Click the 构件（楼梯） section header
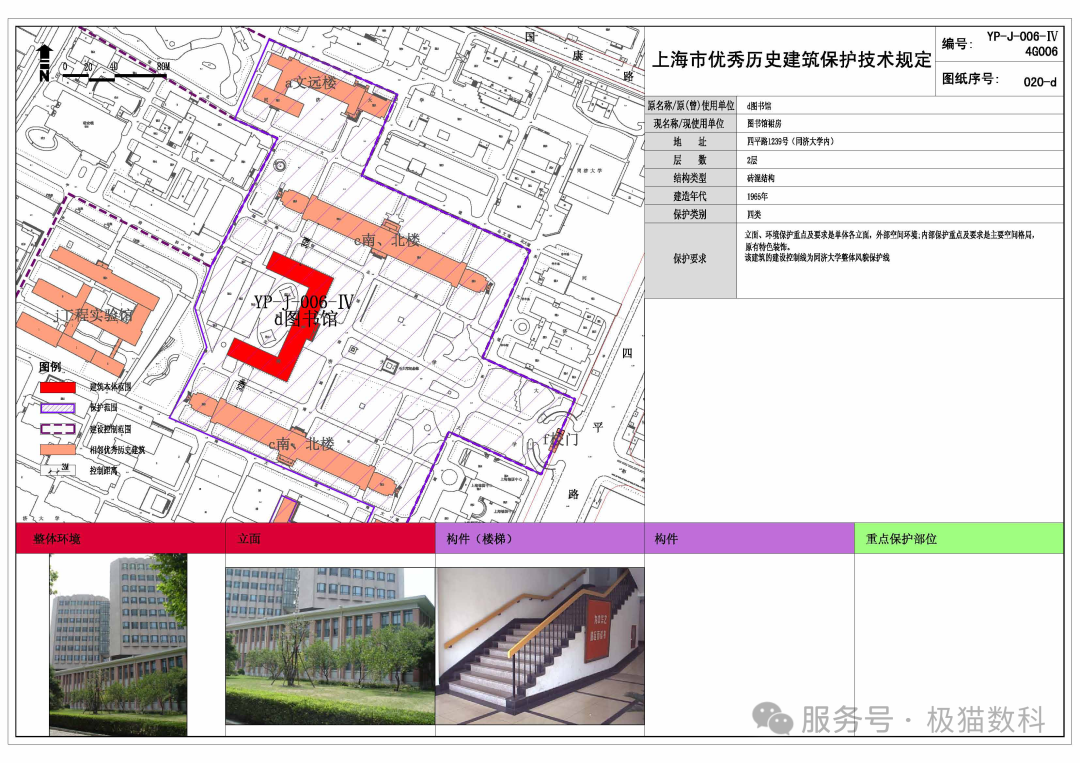The width and height of the screenshot is (1080, 763). click(x=540, y=539)
